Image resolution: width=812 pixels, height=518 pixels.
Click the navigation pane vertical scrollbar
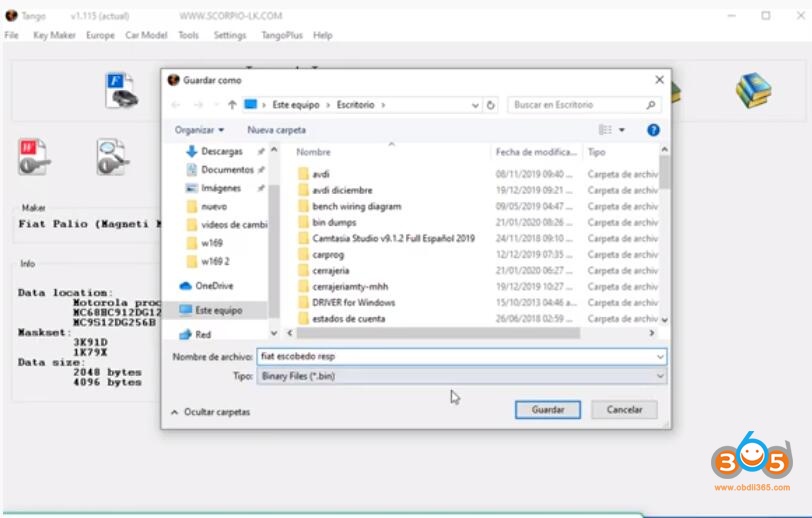point(274,249)
